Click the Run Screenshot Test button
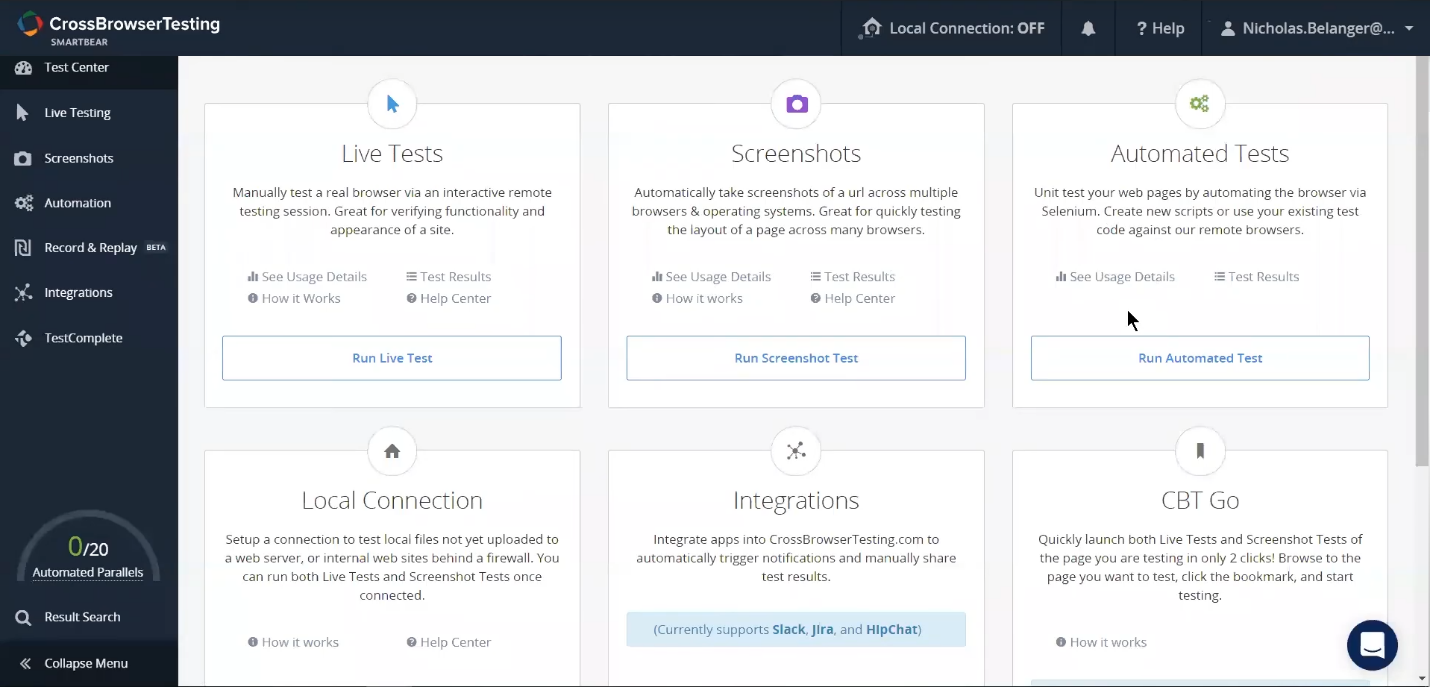 [796, 358]
